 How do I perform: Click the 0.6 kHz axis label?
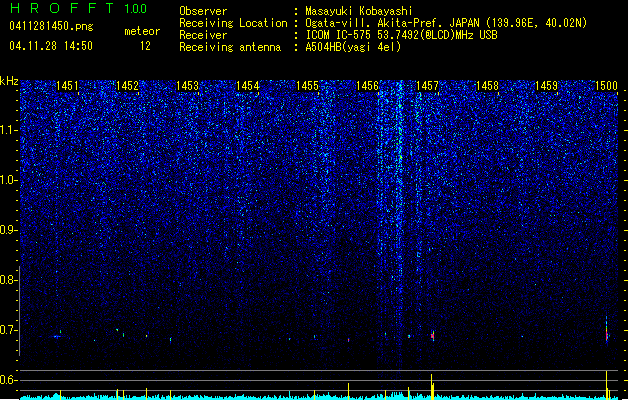[8, 380]
